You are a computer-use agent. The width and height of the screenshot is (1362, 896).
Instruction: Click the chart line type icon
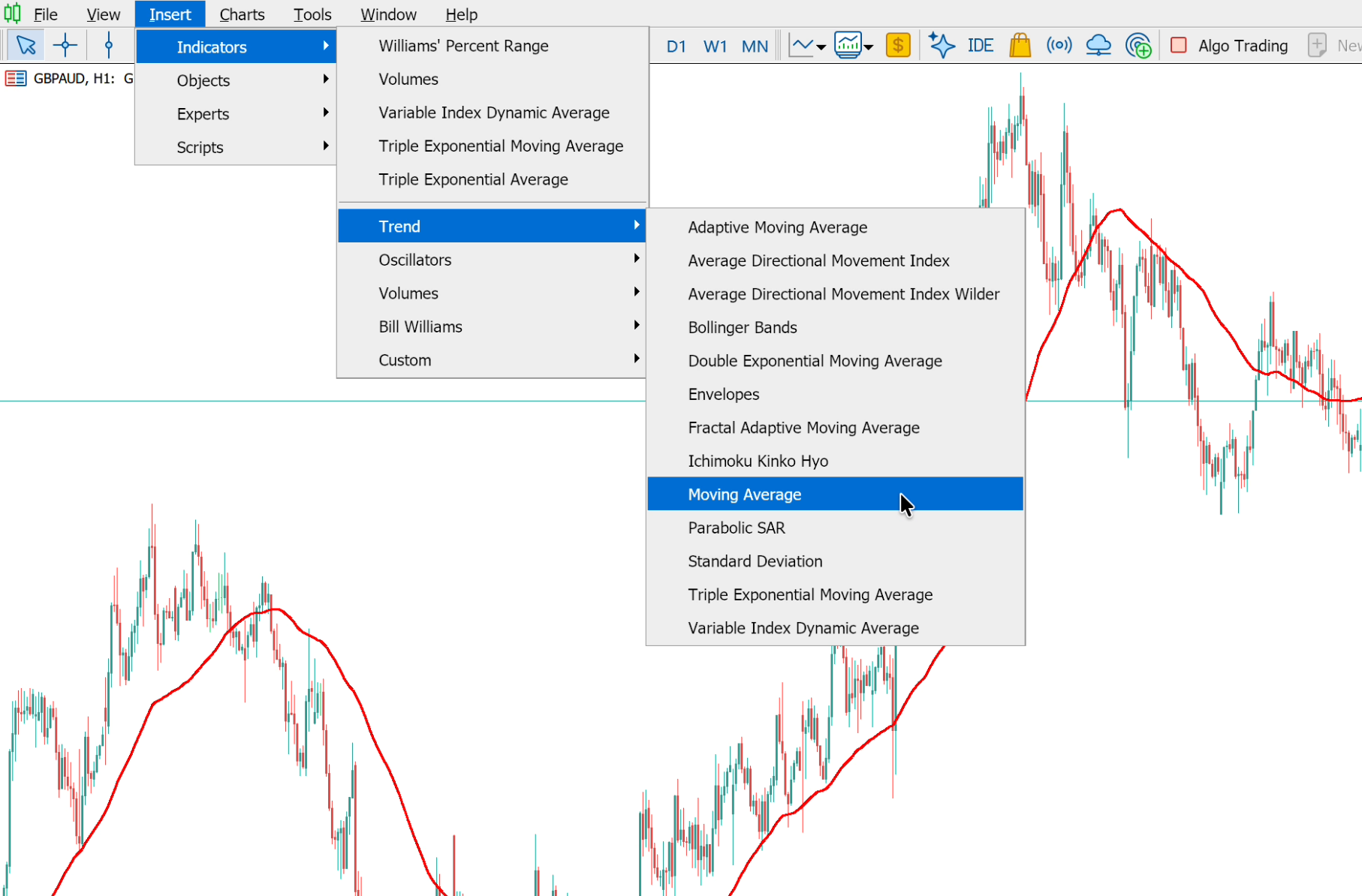802,46
